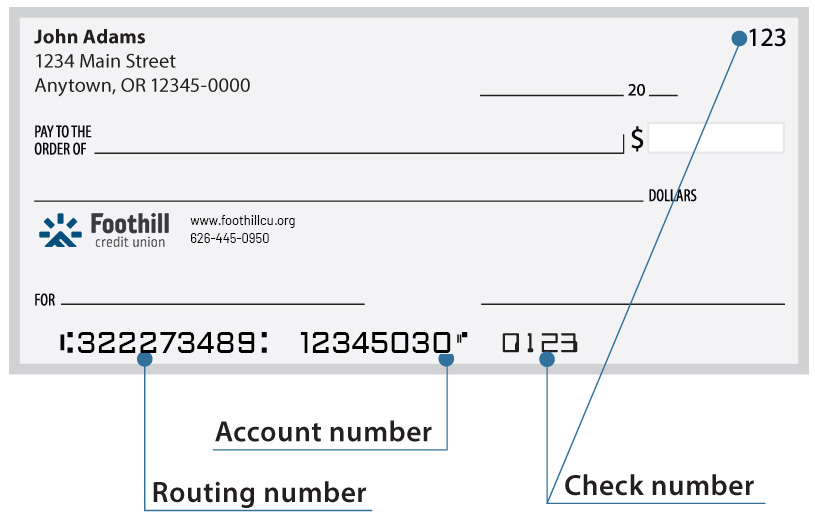Image resolution: width=815 pixels, height=518 pixels.
Task: Select the Check number label
Action: coord(659,486)
